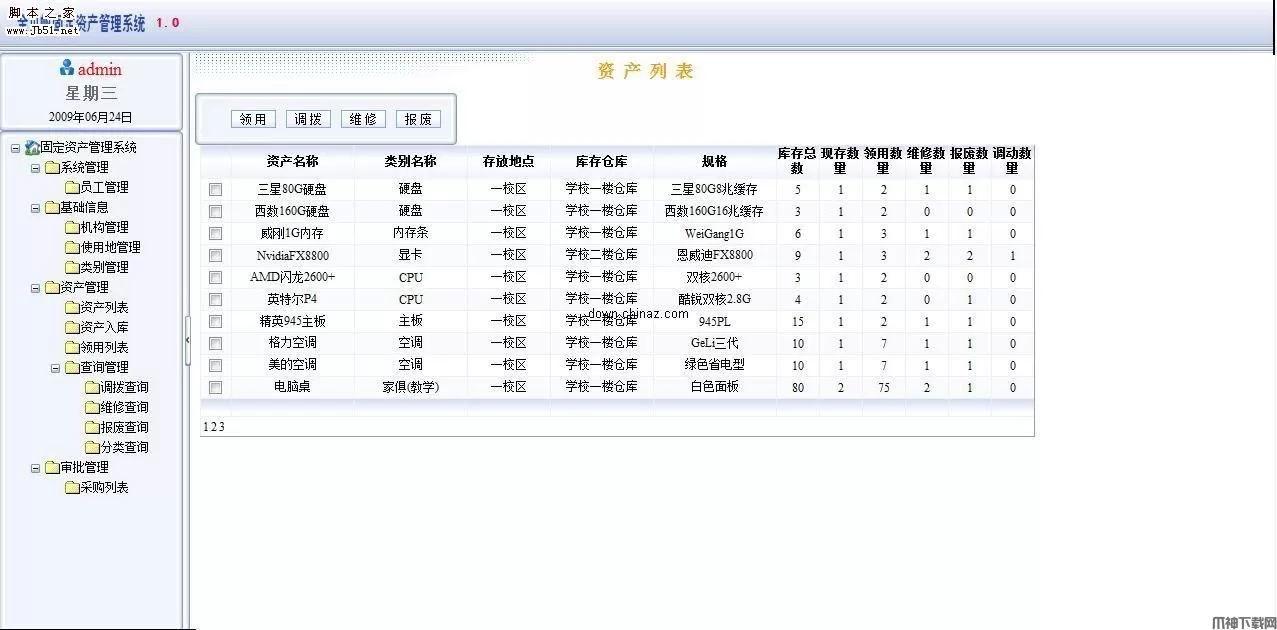Viewport: 1277px width, 630px height.
Task: Click the house icon of 固定资产管理系统
Action: click(x=32, y=147)
